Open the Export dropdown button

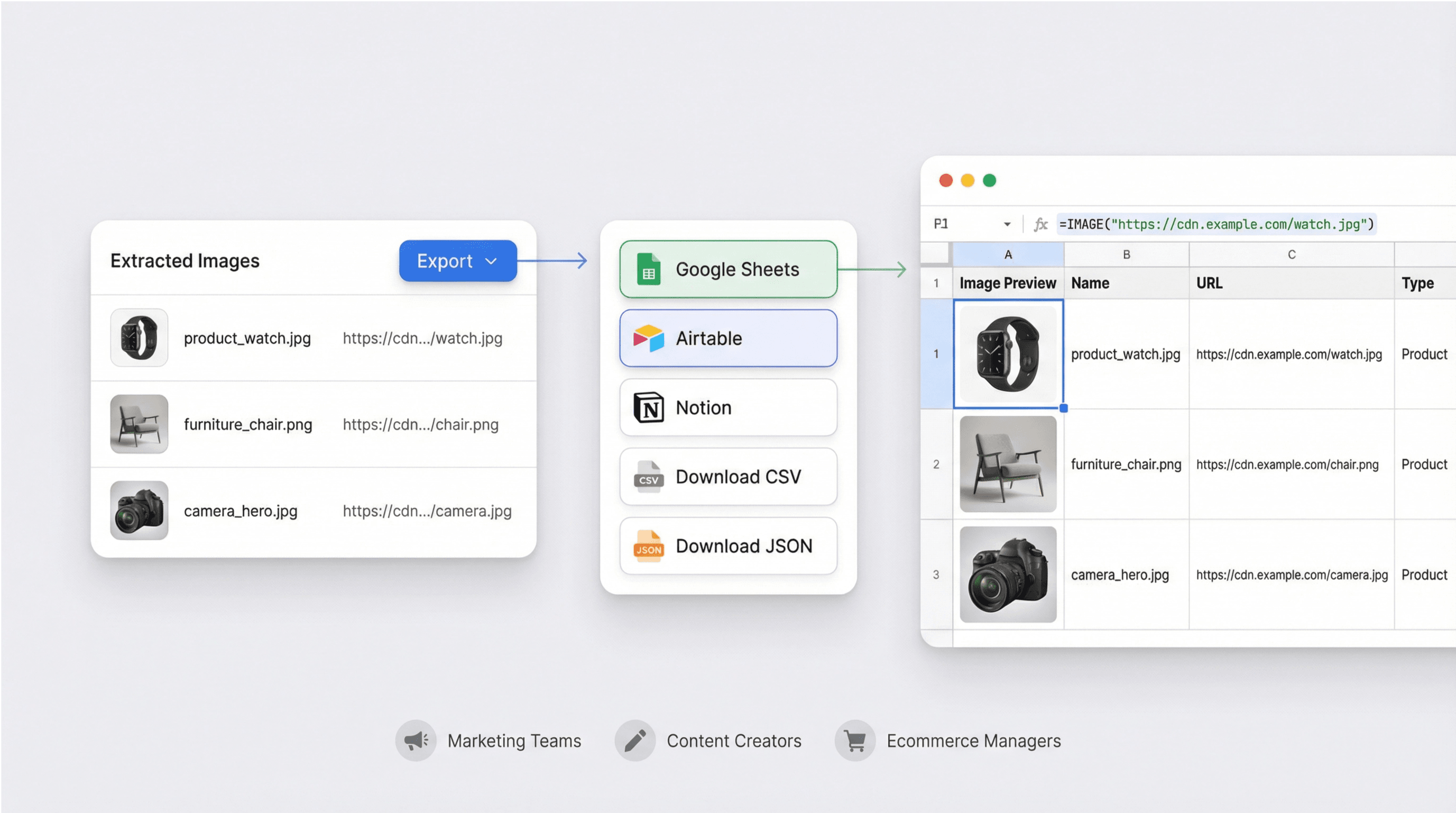coord(457,261)
